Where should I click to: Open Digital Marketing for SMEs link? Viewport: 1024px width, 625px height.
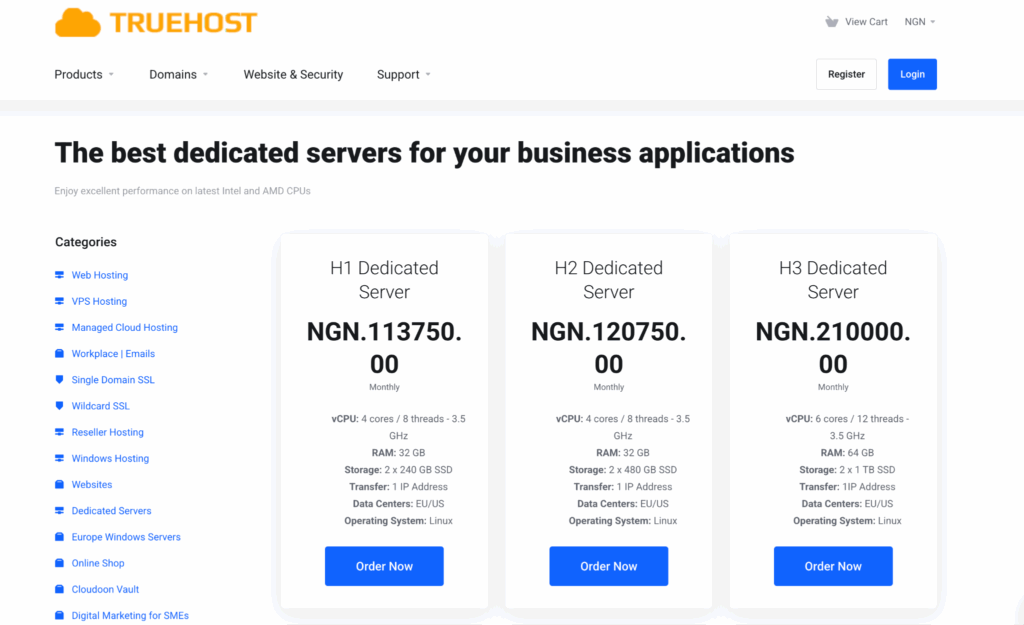click(x=130, y=615)
